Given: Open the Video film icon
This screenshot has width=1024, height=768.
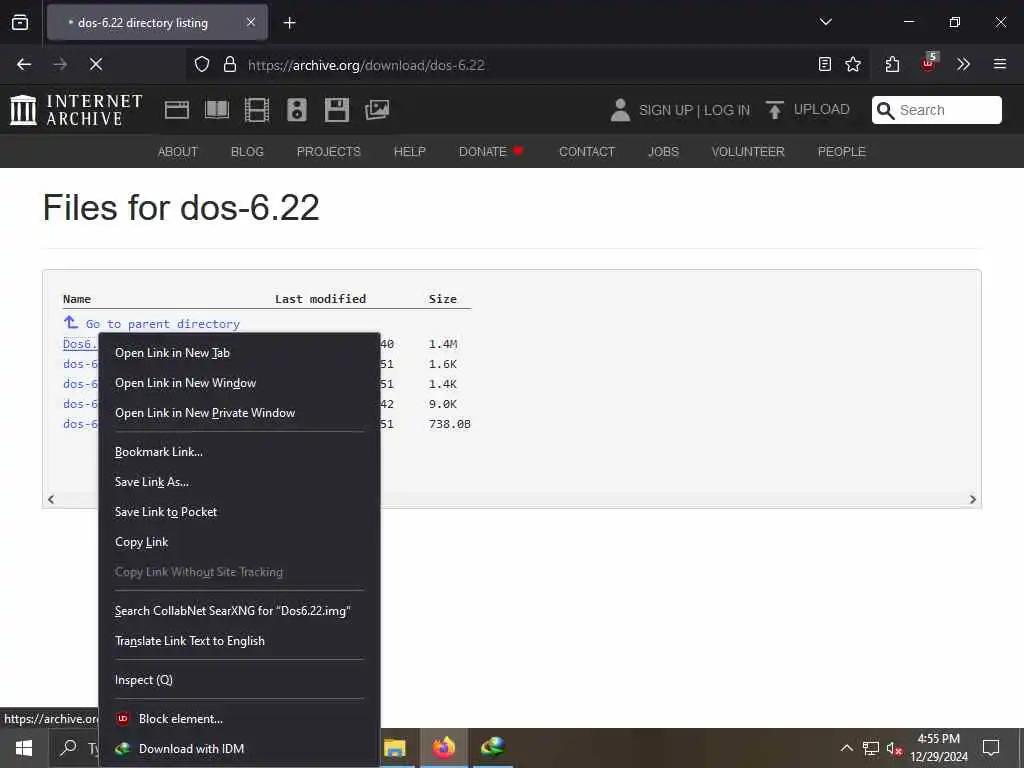Looking at the screenshot, I should tap(257, 110).
